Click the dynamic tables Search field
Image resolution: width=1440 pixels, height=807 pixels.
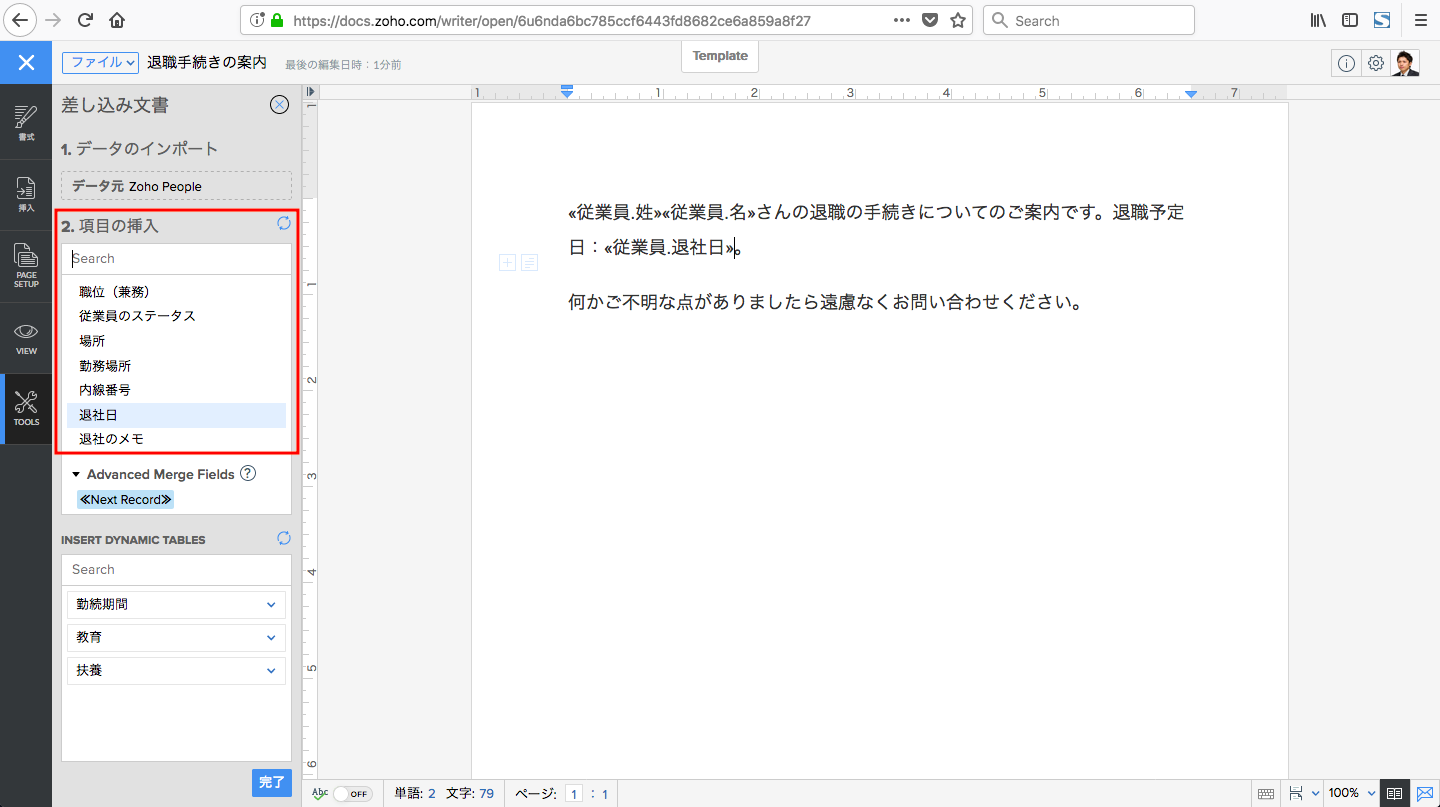[176, 569]
